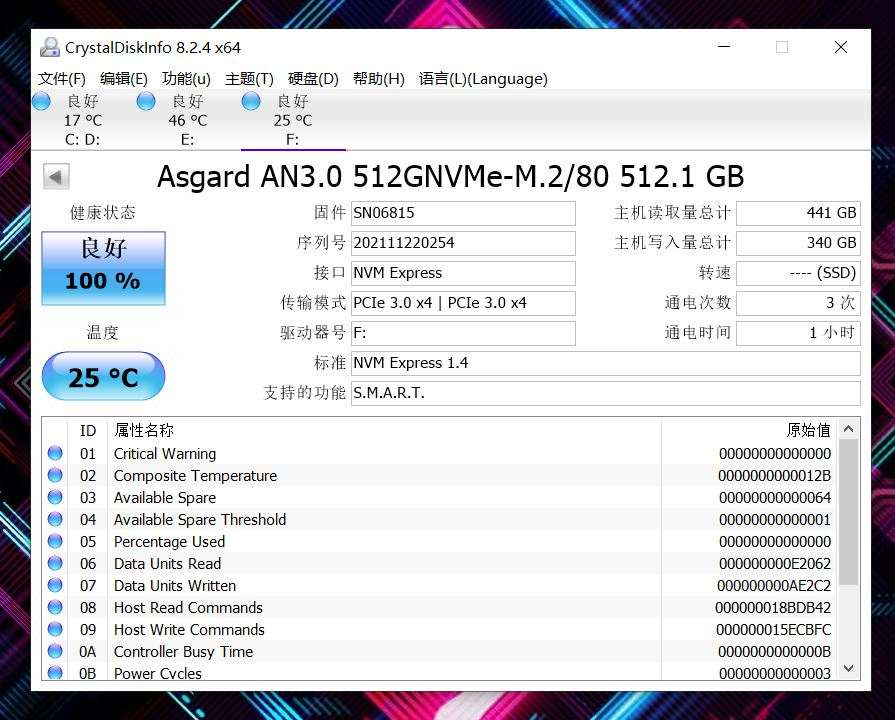
Task: Click the 属性名称 column header
Action: pos(384,431)
